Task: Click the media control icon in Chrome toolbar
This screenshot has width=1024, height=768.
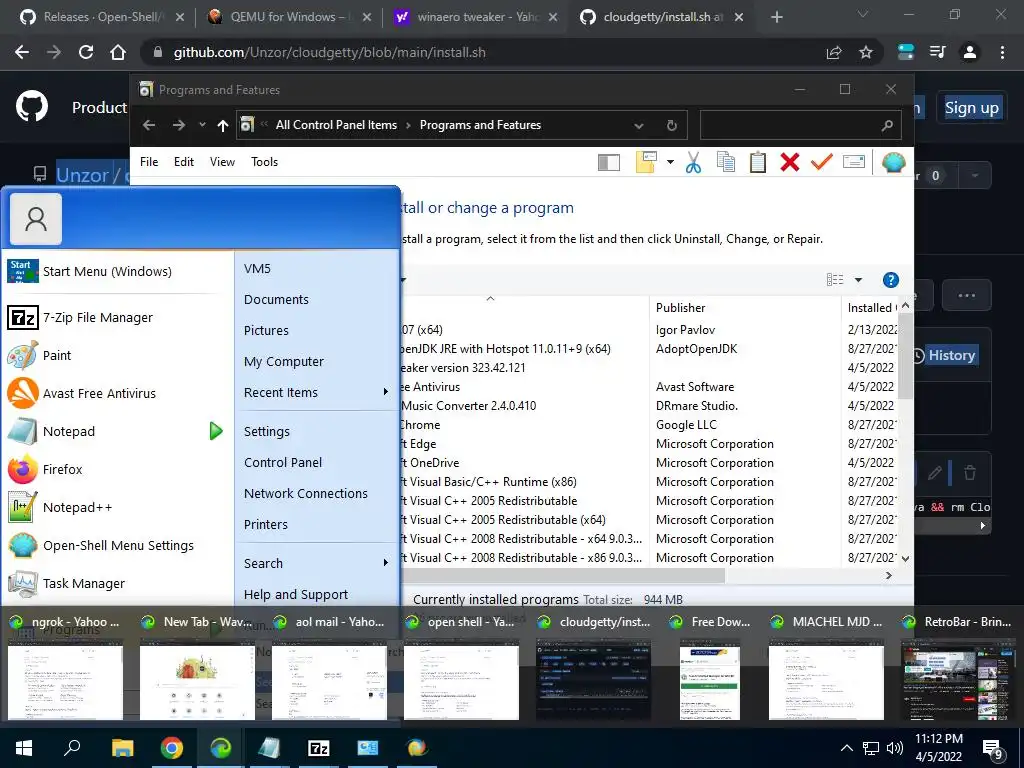Action: click(937, 52)
